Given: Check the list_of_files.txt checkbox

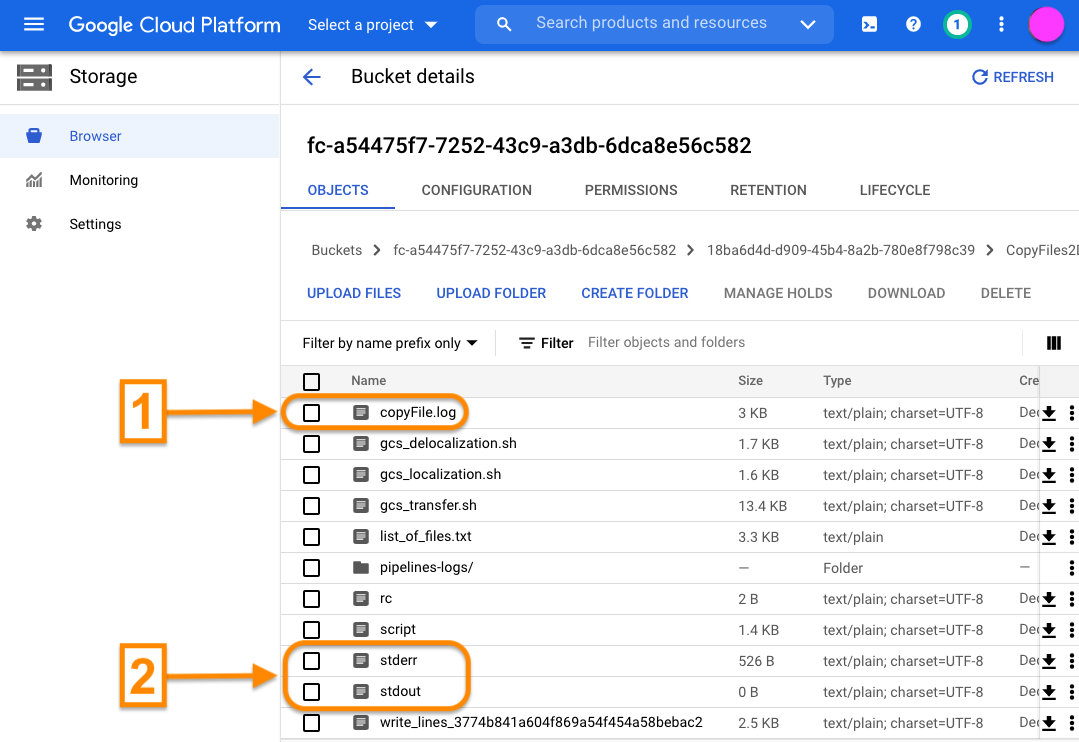Looking at the screenshot, I should (312, 537).
